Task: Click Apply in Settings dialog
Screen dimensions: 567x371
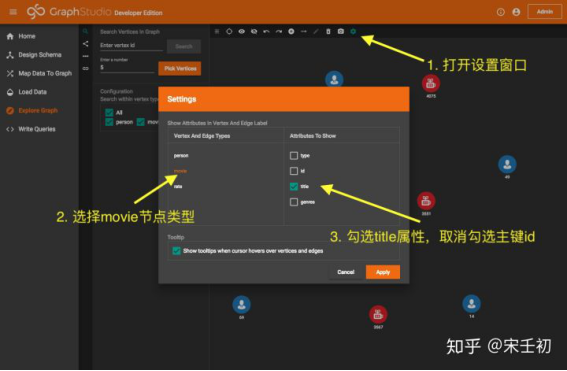Action: 383,272
